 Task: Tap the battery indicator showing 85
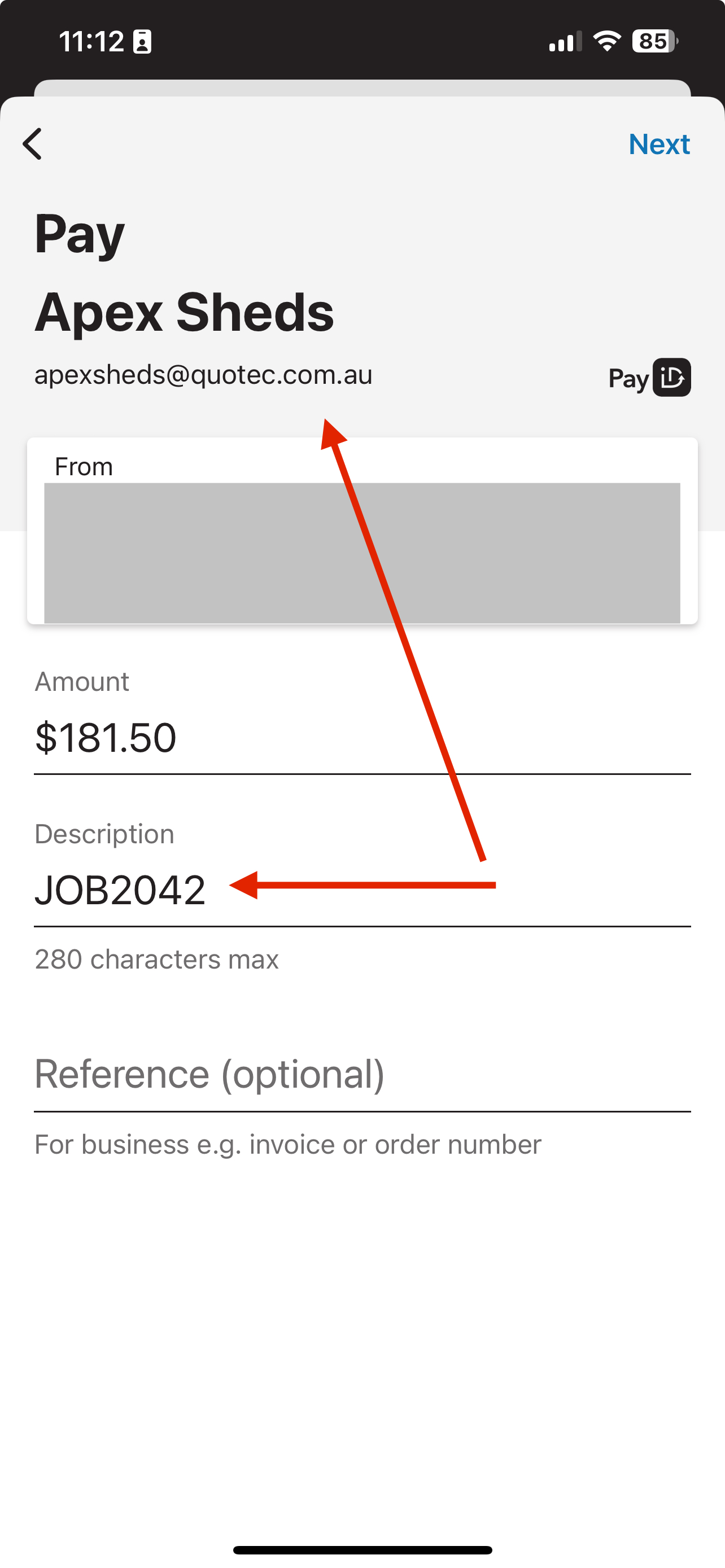655,41
